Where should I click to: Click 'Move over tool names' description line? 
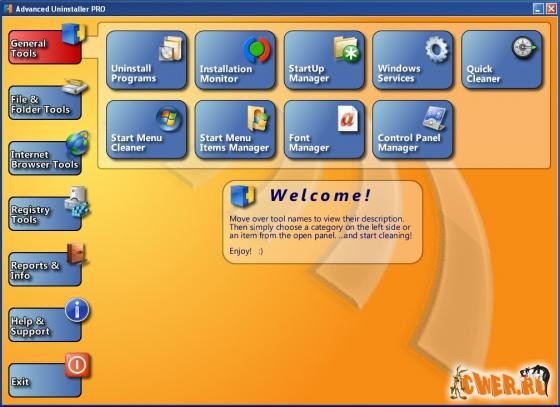pos(317,218)
